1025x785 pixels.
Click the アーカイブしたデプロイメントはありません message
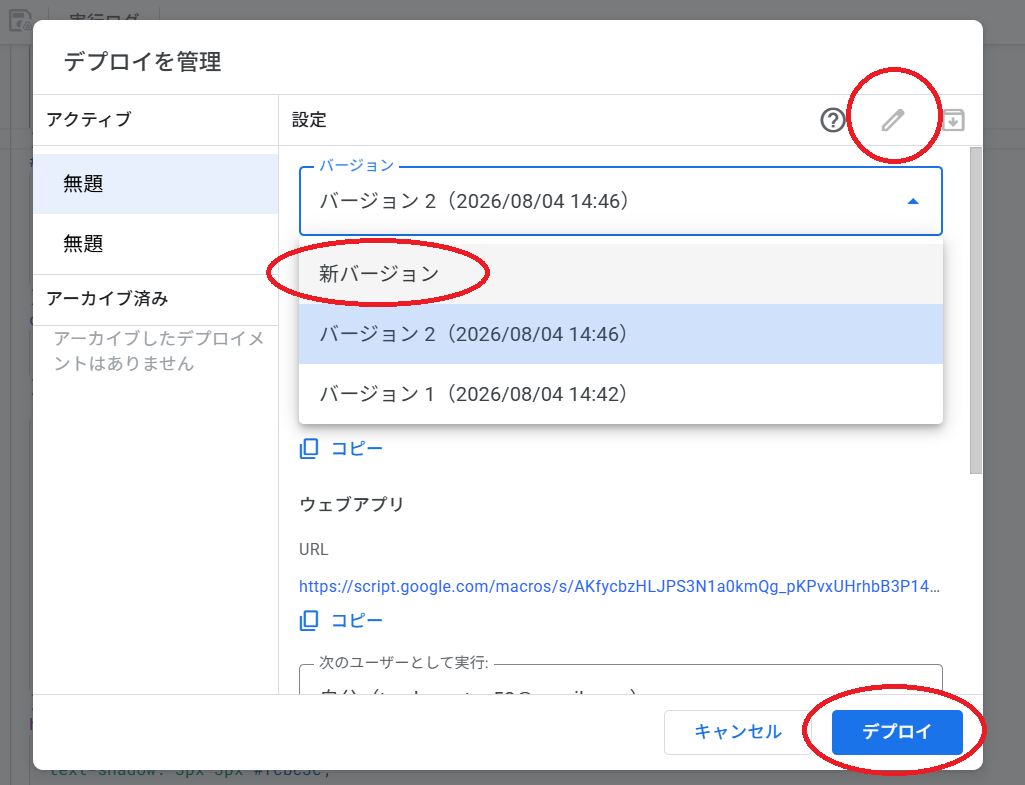159,351
